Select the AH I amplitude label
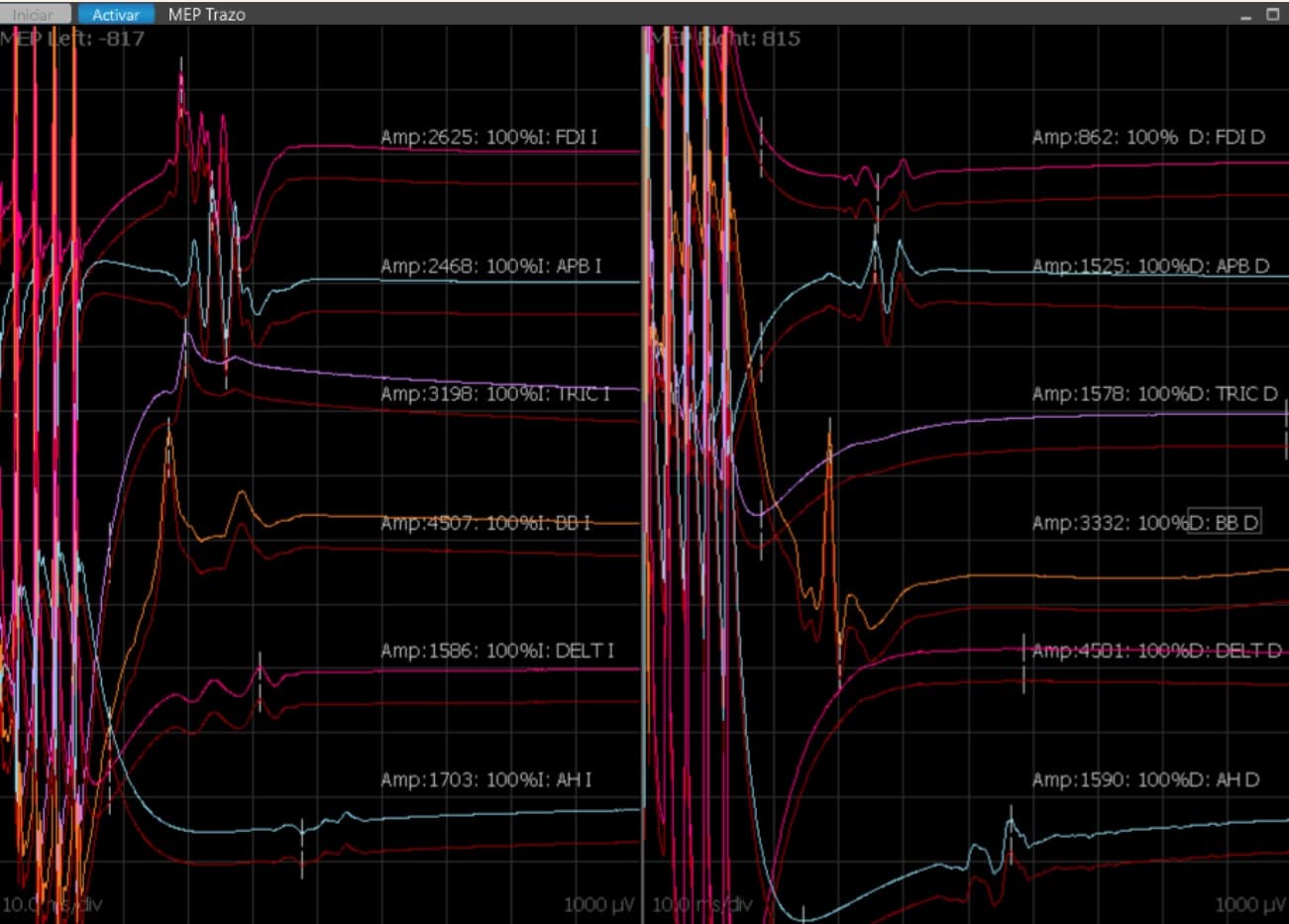 485,779
